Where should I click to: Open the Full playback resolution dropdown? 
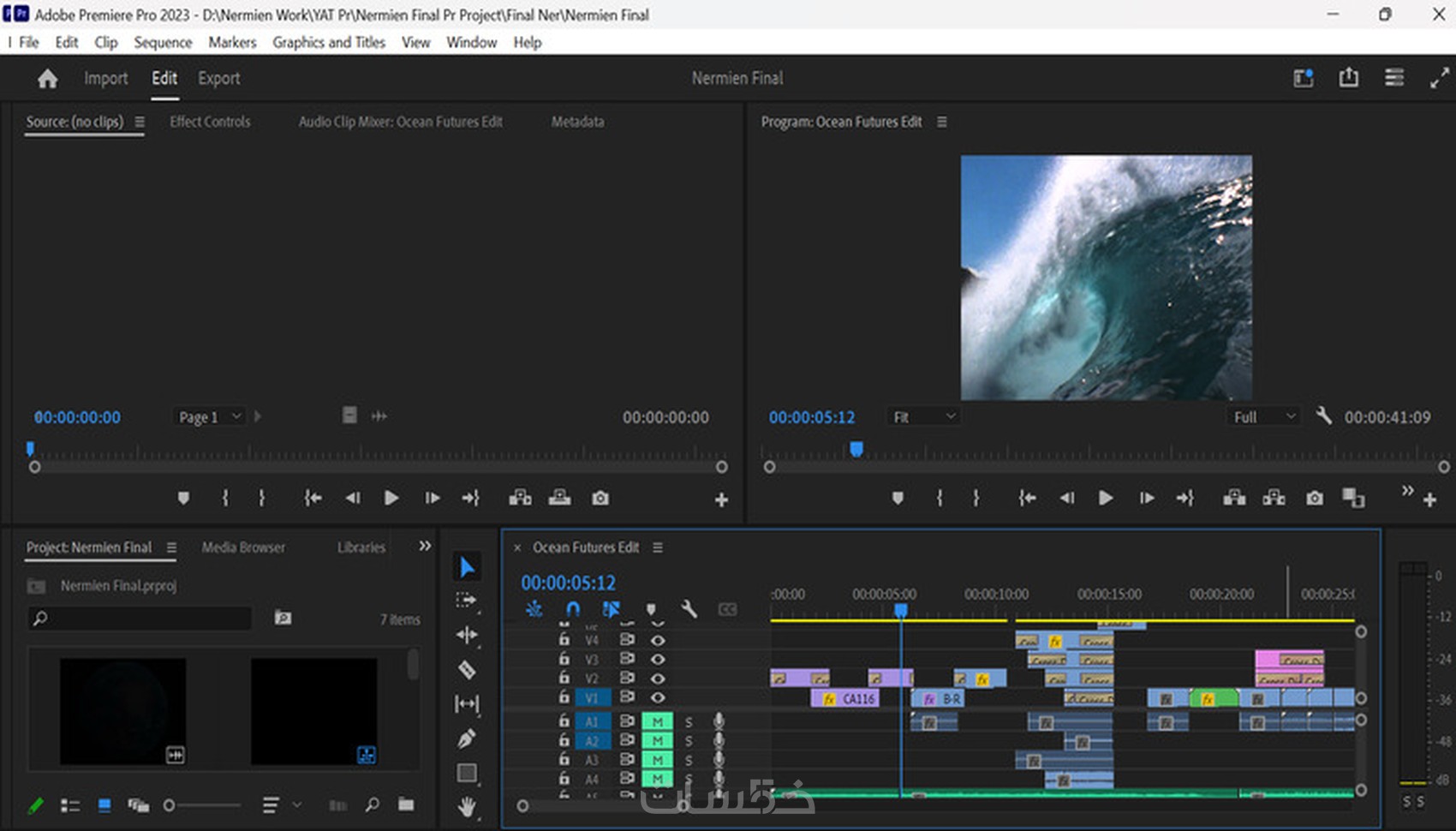point(1263,417)
